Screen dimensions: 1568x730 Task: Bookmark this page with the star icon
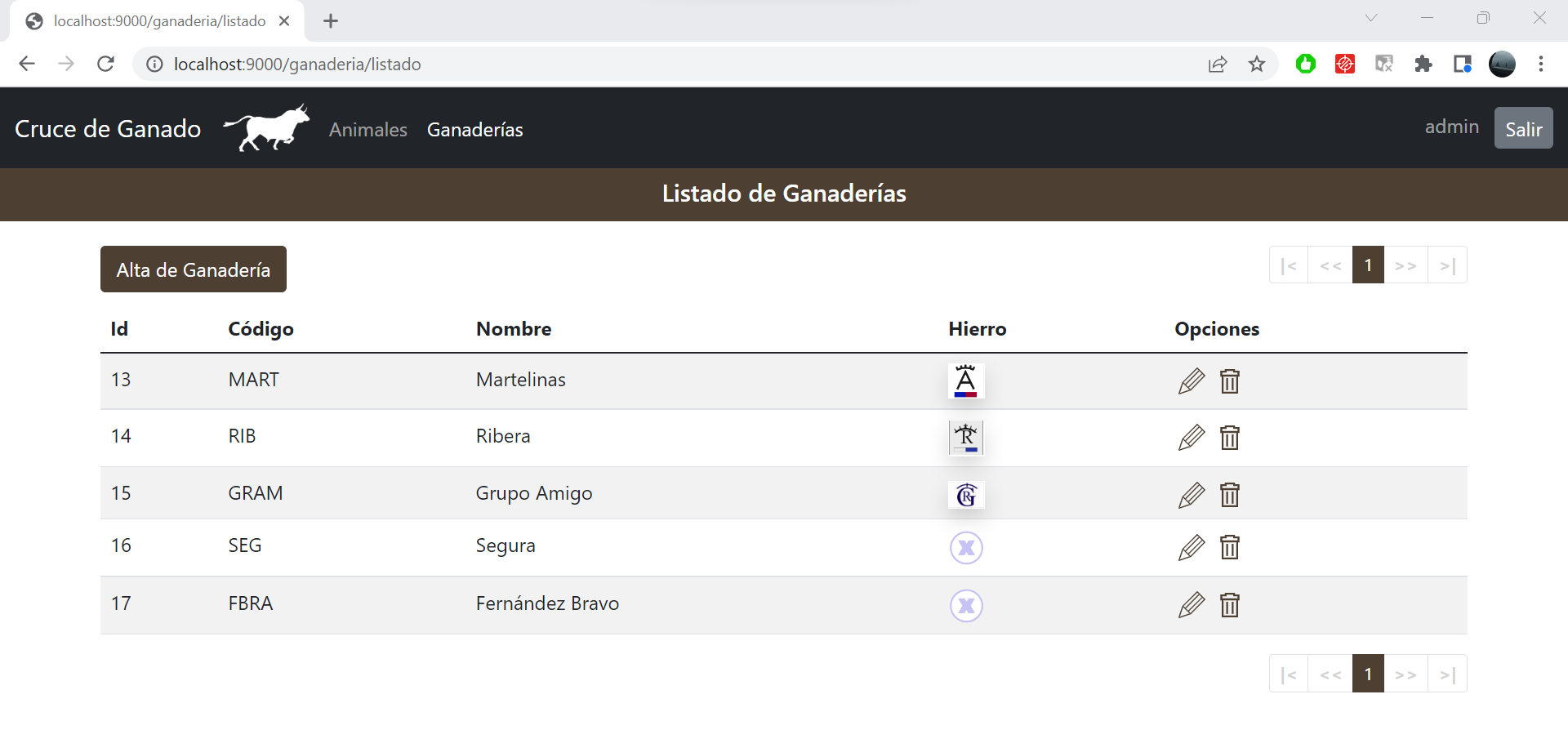1256,64
